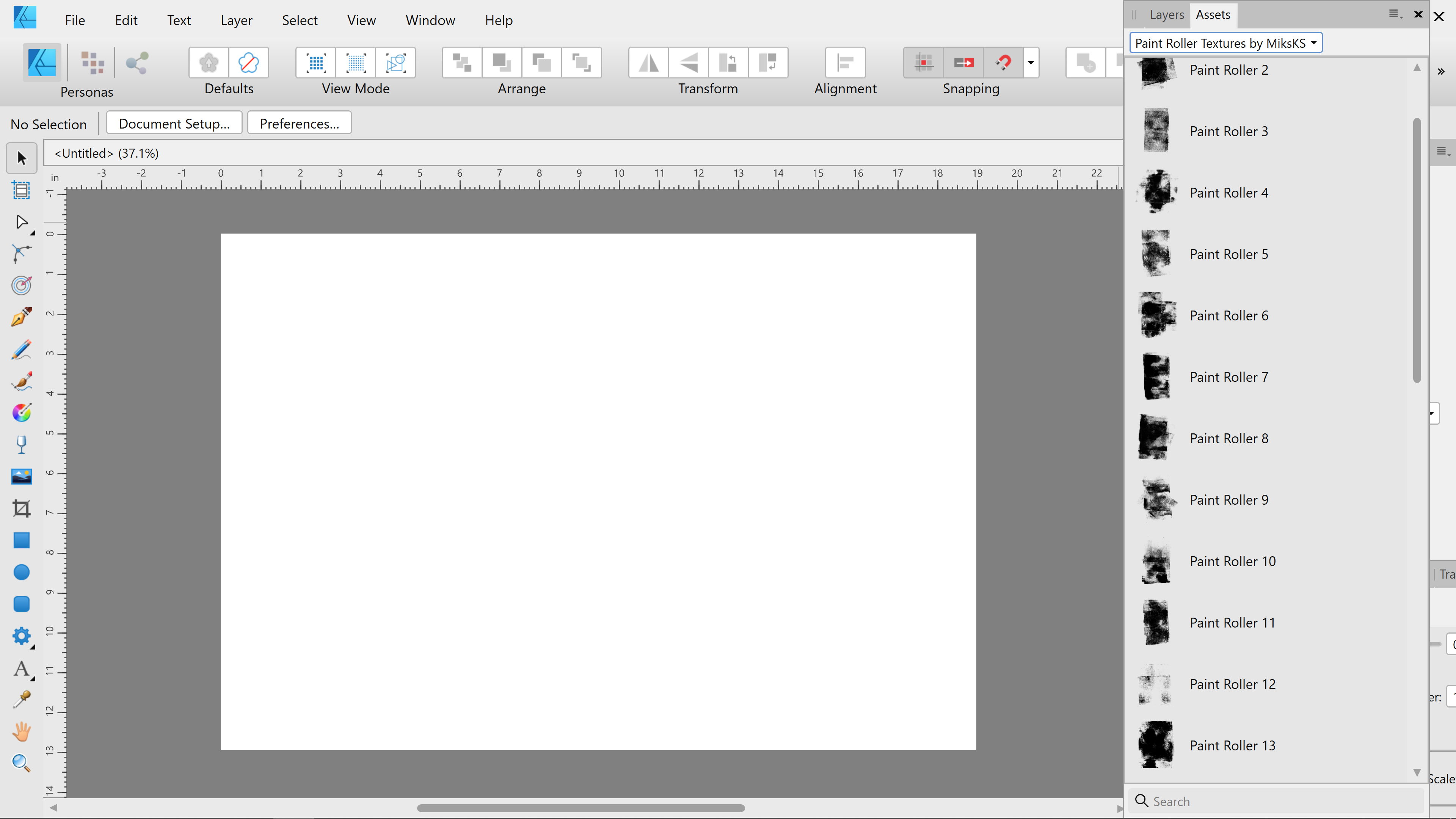Click Revert Defaults icon
The height and width of the screenshot is (819, 1456).
[x=249, y=63]
